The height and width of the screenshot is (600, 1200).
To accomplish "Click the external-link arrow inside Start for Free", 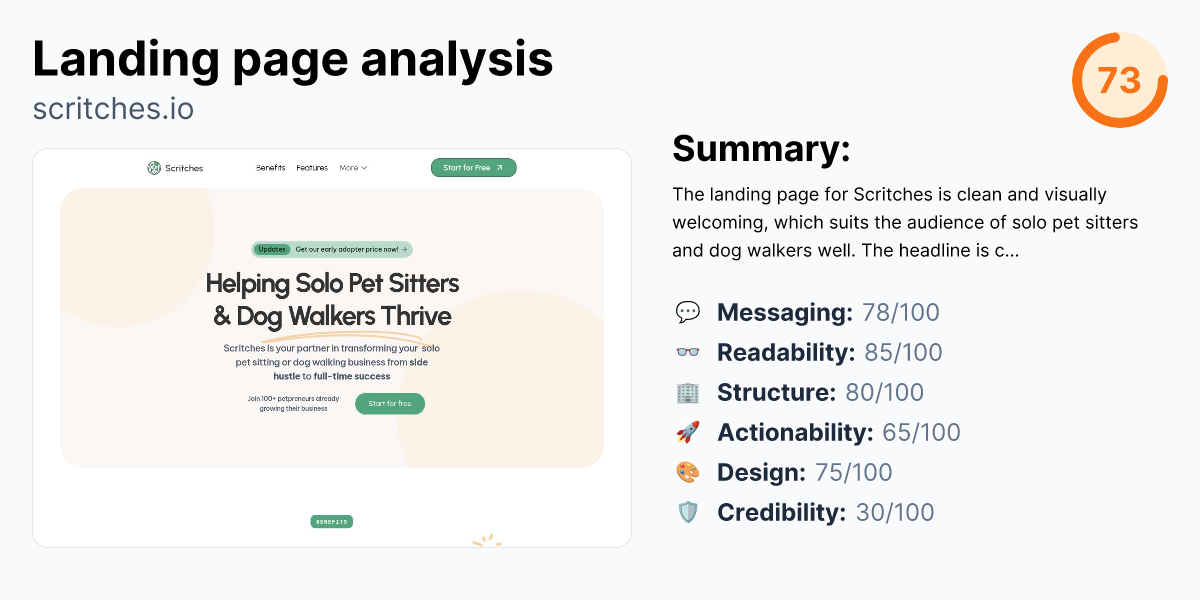I will pos(499,167).
